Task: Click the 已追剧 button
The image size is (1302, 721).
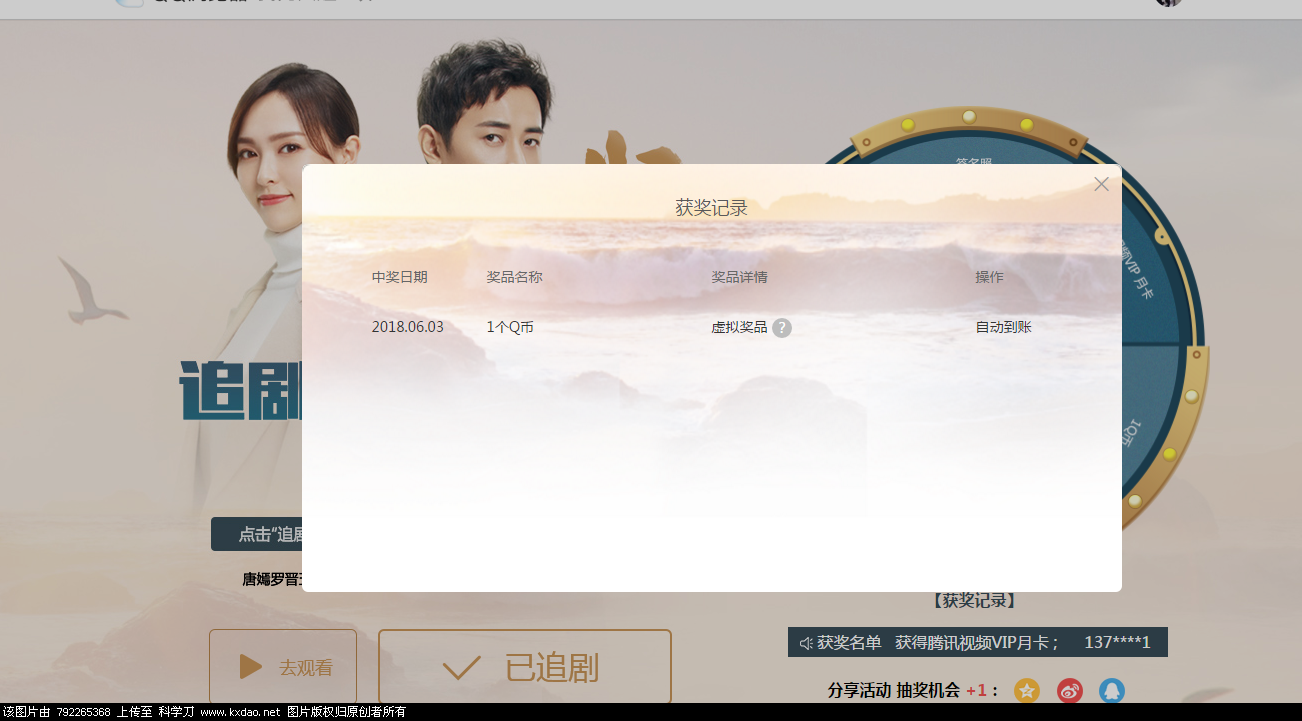Action: [x=524, y=667]
